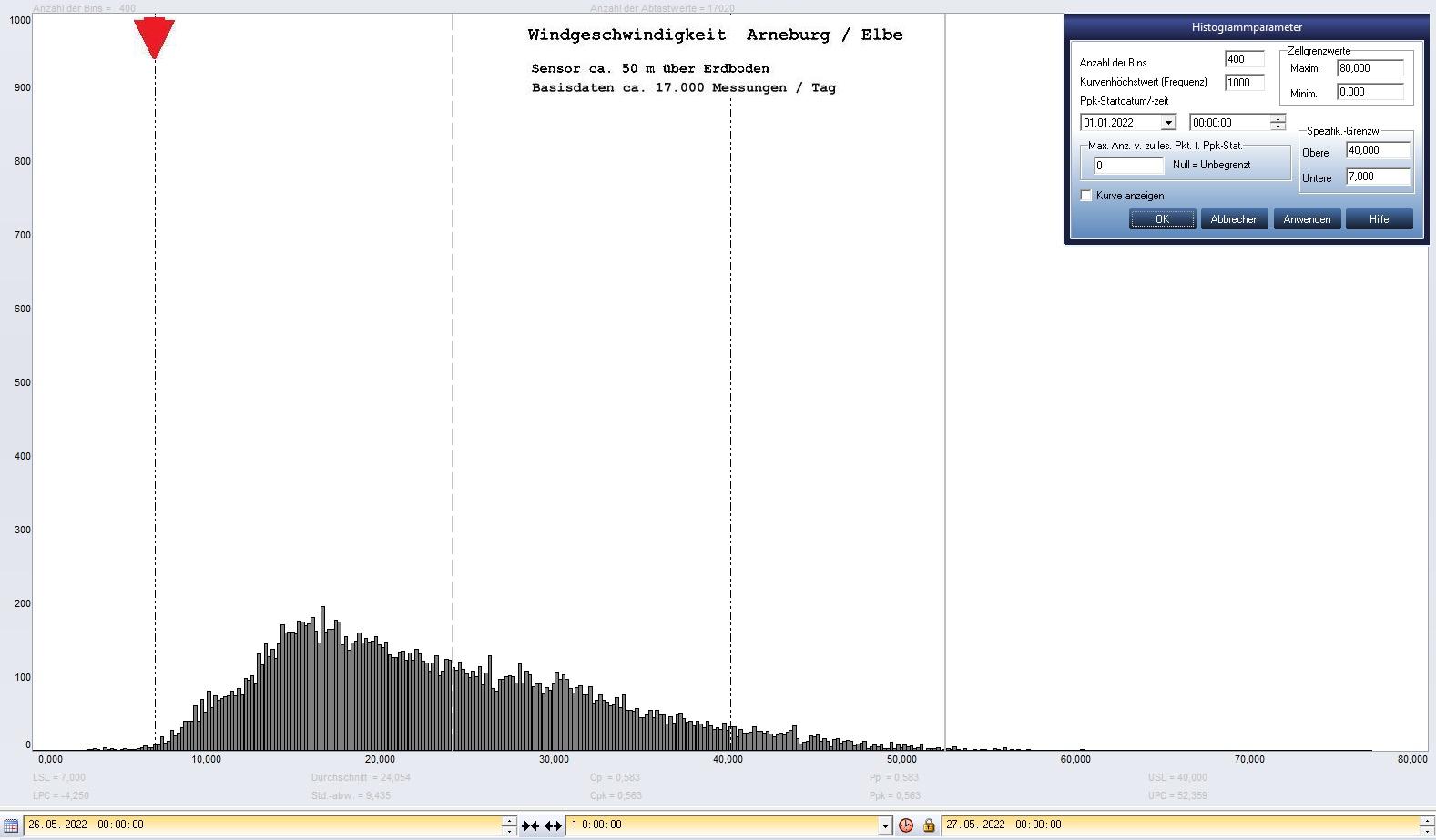The width and height of the screenshot is (1436, 840).
Task: Click the Cpk = 0,563 value
Action: coord(616,796)
